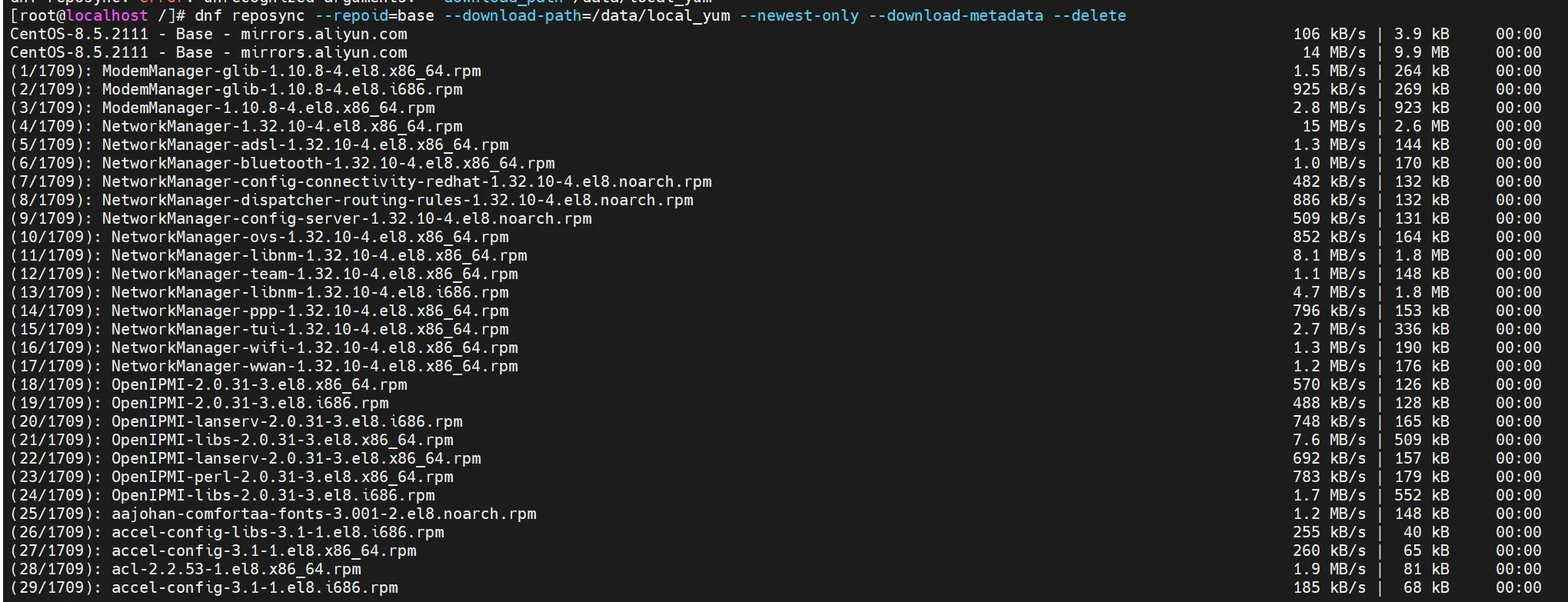Click the ModemManager-1.10.8-4.el8.x86_64.rpm line
This screenshot has height=602, width=1568.
[x=268, y=108]
